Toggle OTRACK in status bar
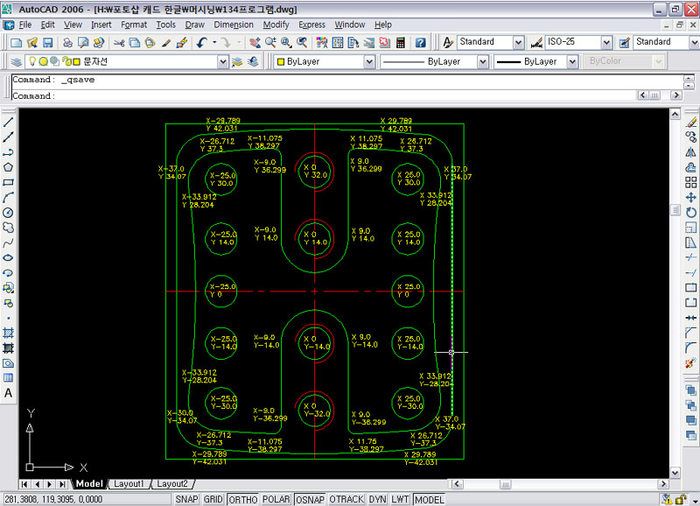Image resolution: width=700 pixels, height=506 pixels. pos(346,499)
